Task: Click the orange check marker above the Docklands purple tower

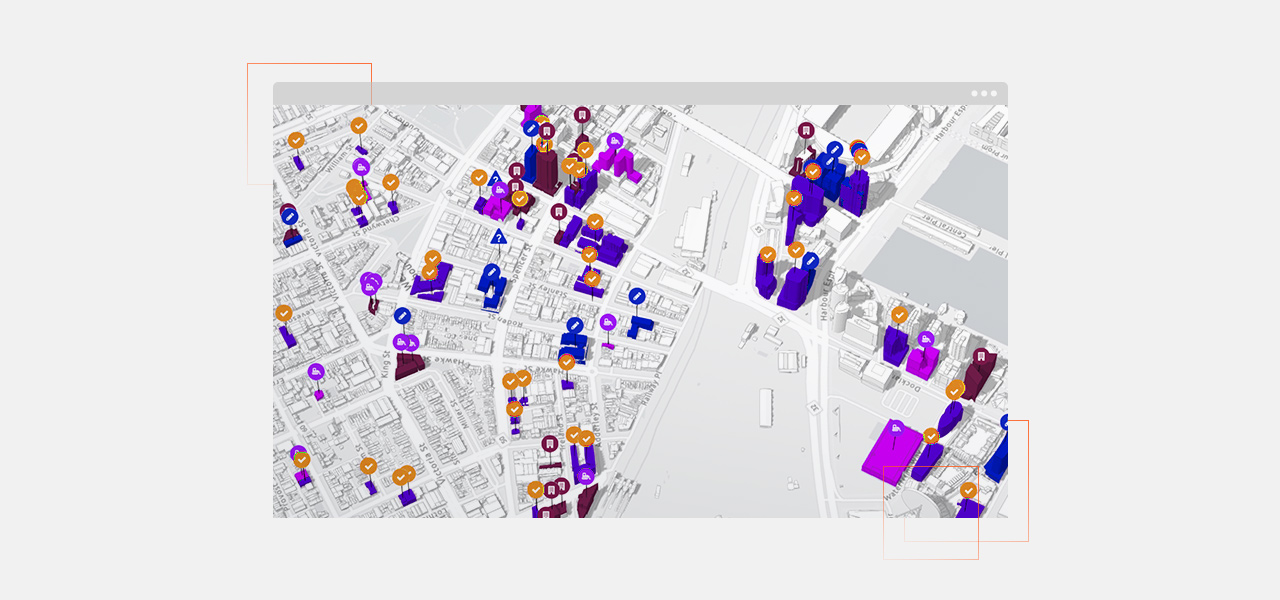Action: pyautogui.click(x=899, y=315)
